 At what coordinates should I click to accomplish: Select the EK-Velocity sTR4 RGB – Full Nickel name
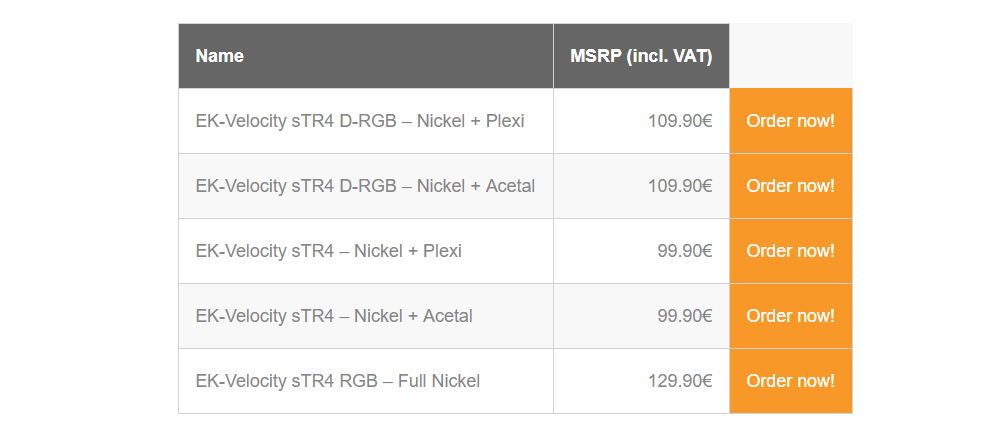338,381
